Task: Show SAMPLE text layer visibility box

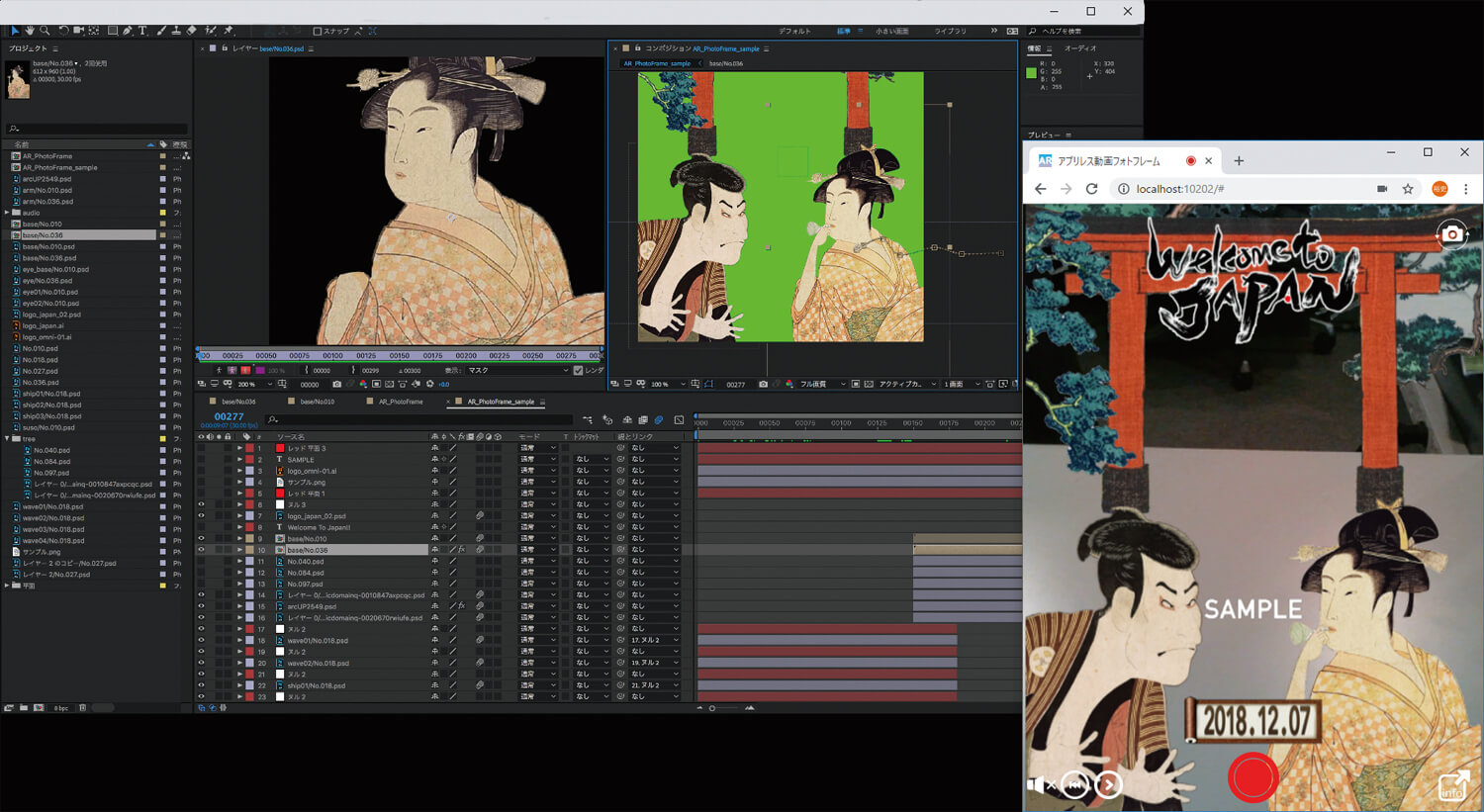Action: (202, 460)
